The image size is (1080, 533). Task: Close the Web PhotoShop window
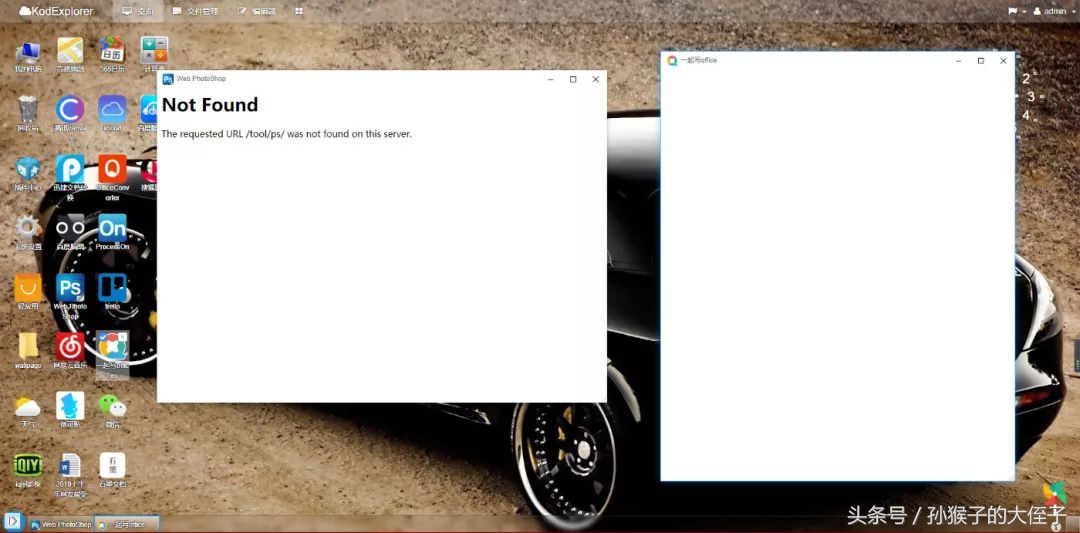[596, 79]
